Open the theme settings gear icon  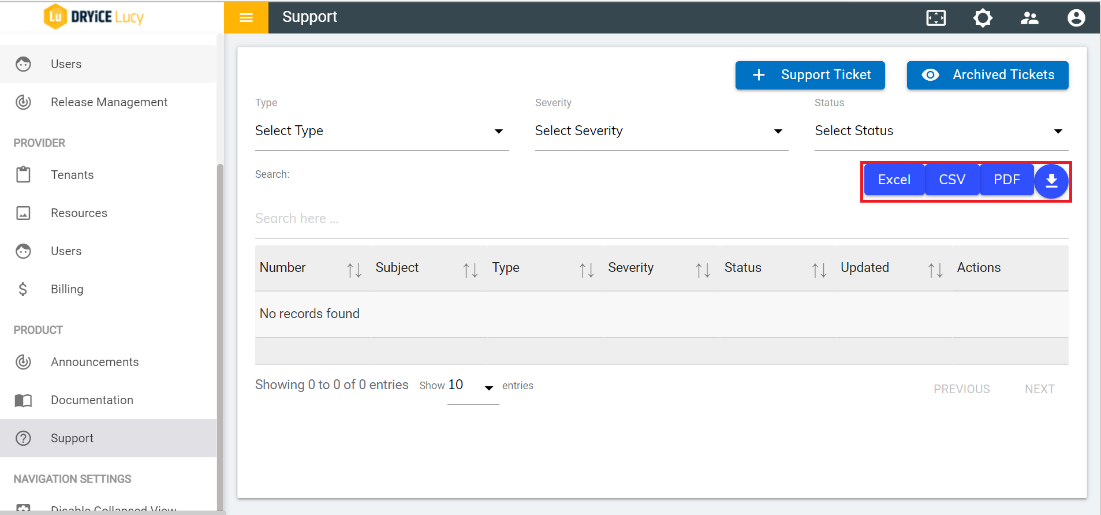983,17
